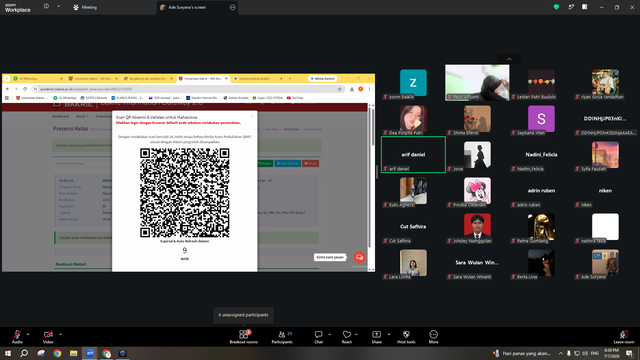Unmute microphone with the Audio button
Viewport: 640px width, 360px height.
[x=17, y=337]
